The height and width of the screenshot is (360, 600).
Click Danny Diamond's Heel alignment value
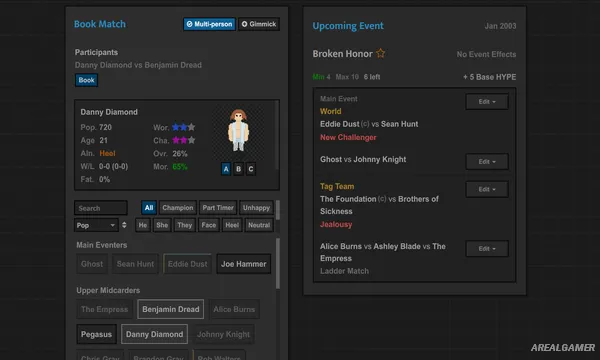point(107,153)
